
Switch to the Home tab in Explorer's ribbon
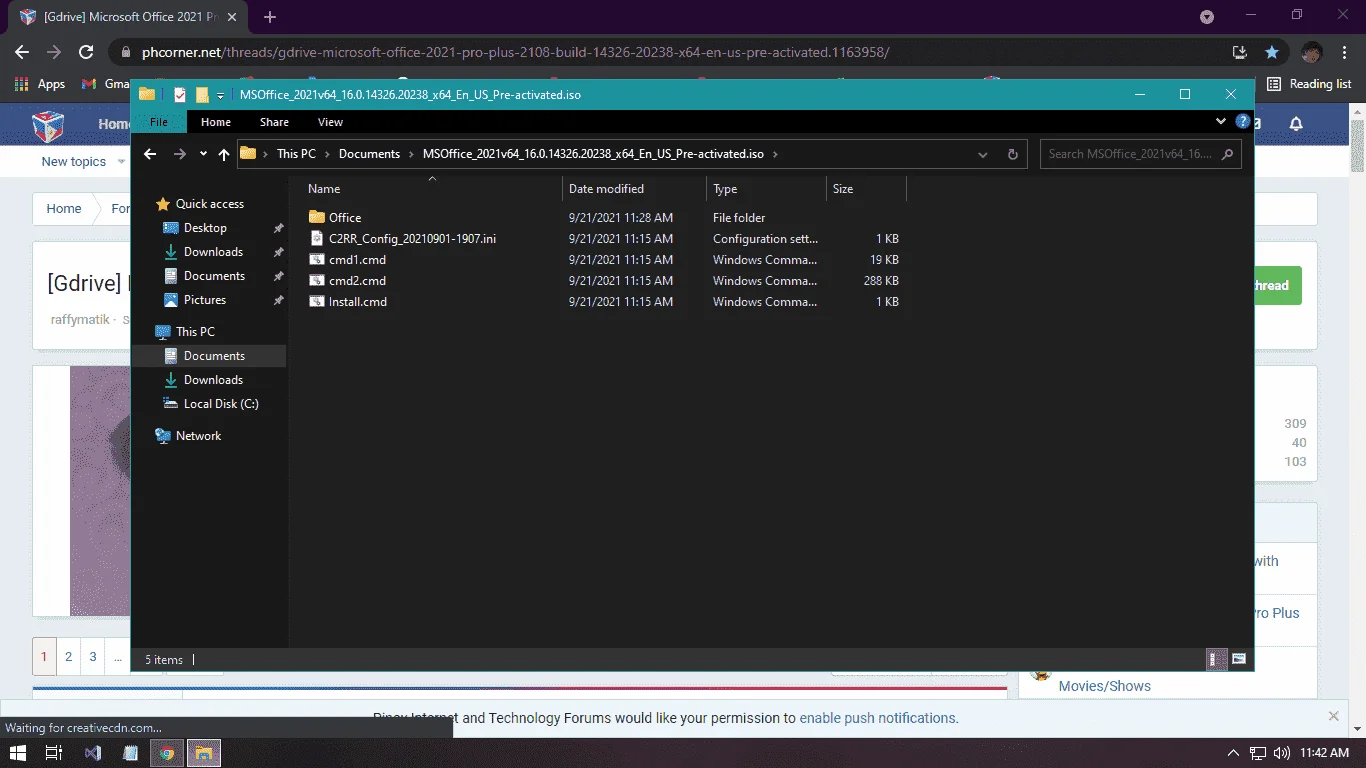(216, 122)
